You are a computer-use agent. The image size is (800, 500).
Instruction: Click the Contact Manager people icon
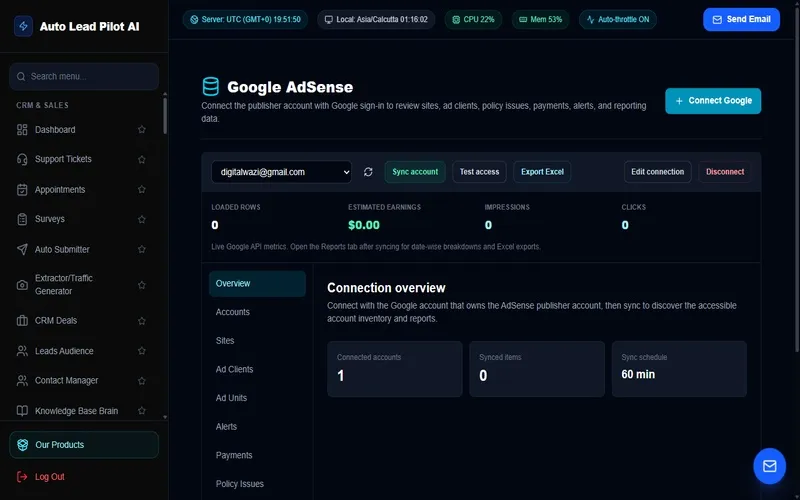[x=22, y=381]
